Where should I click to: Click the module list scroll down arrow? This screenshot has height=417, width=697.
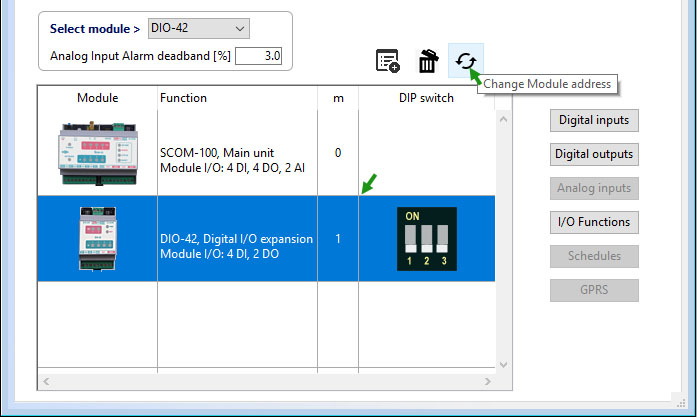[503, 365]
